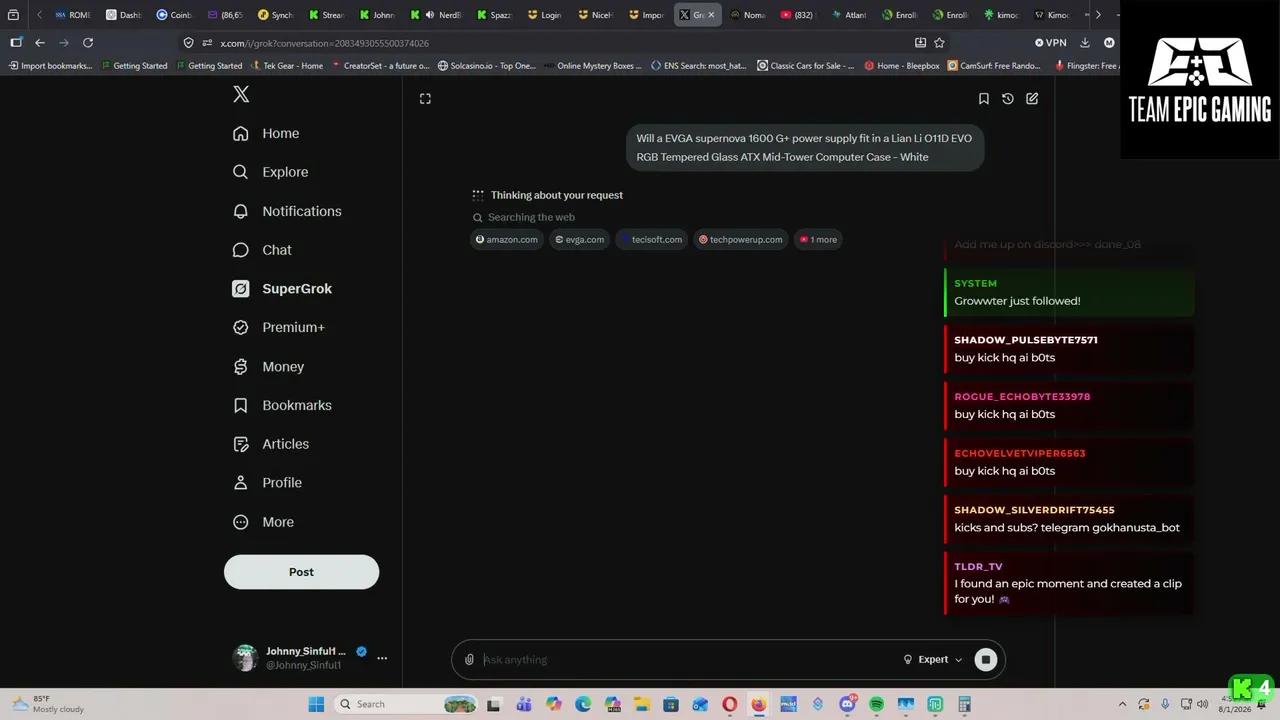Open Bookmarks in the sidebar
The image size is (1280, 720).
(282, 405)
